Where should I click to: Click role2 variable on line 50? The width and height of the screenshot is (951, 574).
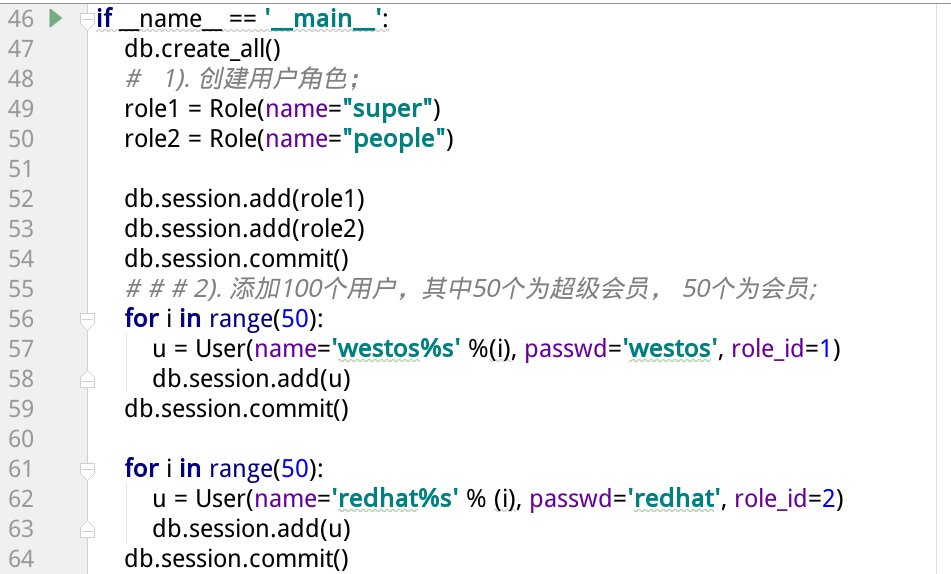click(152, 139)
